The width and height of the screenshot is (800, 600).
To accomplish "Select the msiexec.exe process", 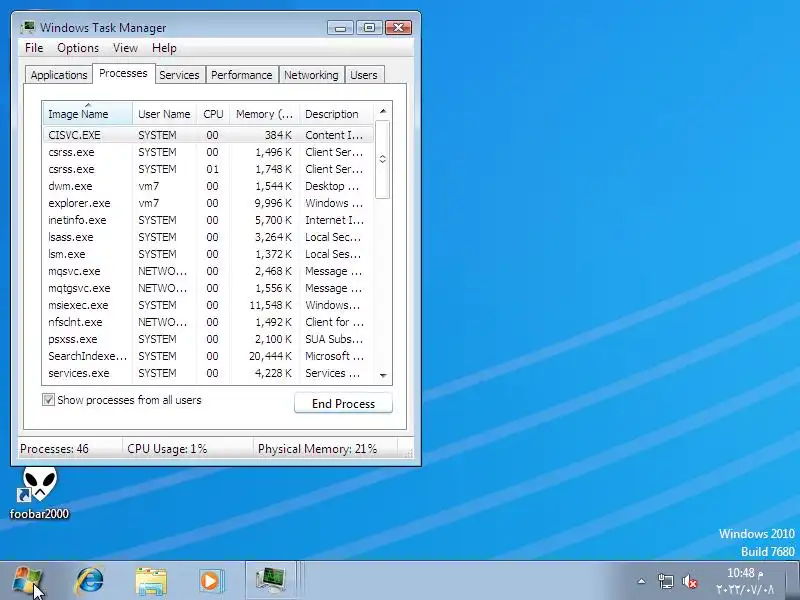I will [x=208, y=305].
